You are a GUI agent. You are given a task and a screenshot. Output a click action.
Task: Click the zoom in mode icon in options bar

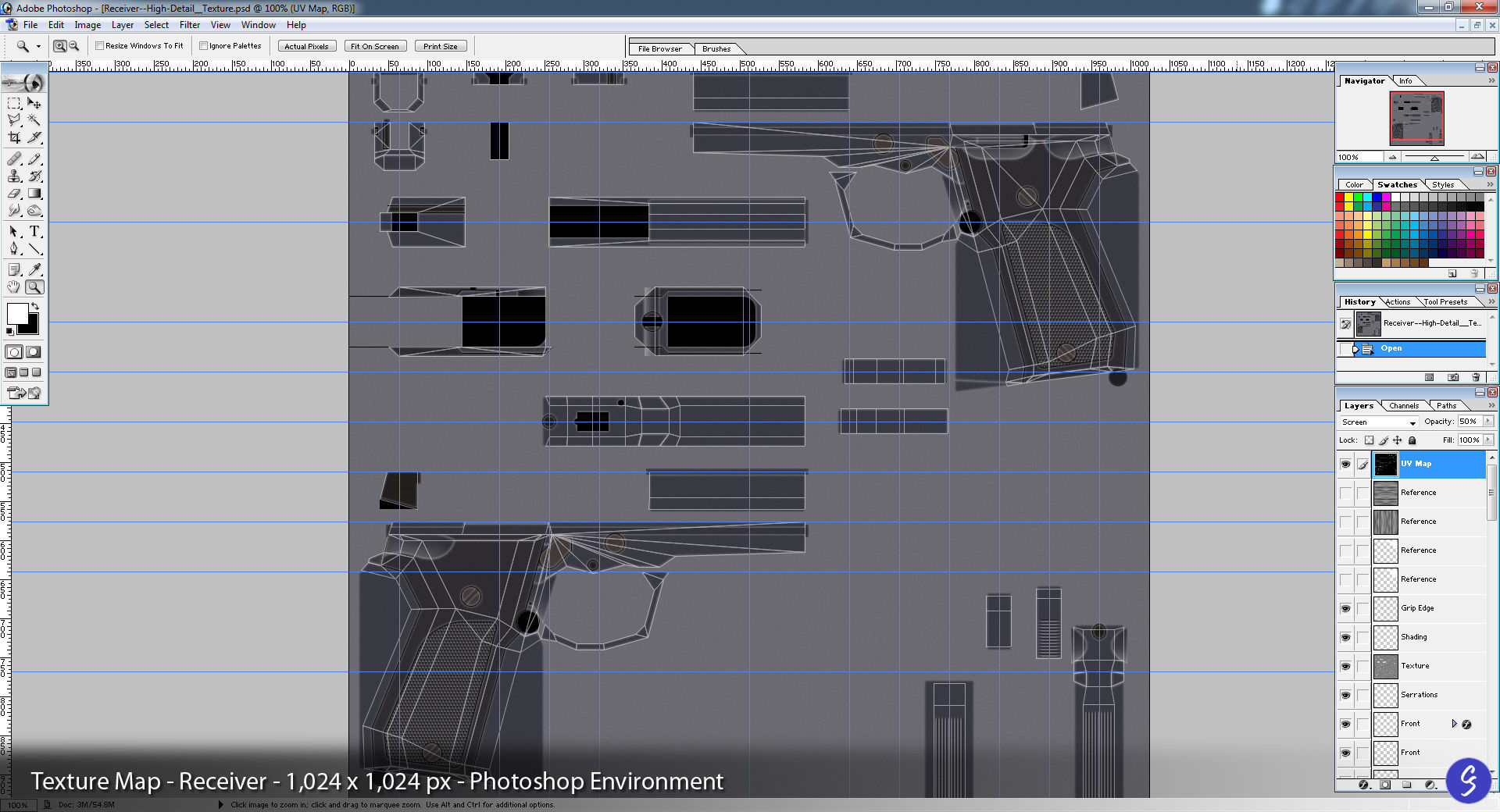59,46
